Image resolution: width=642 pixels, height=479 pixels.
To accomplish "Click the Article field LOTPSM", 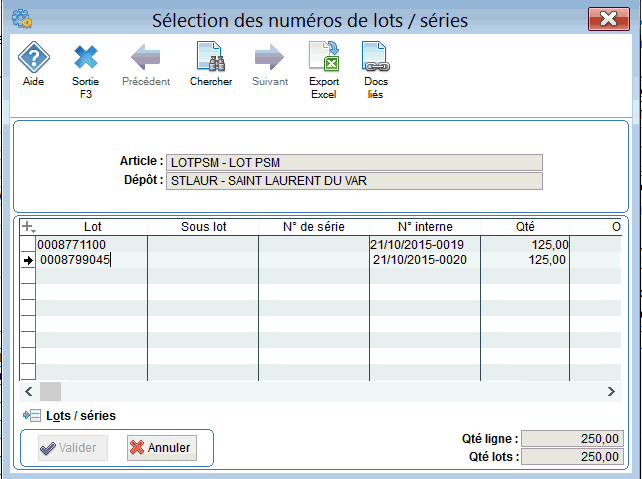I will coord(354,162).
